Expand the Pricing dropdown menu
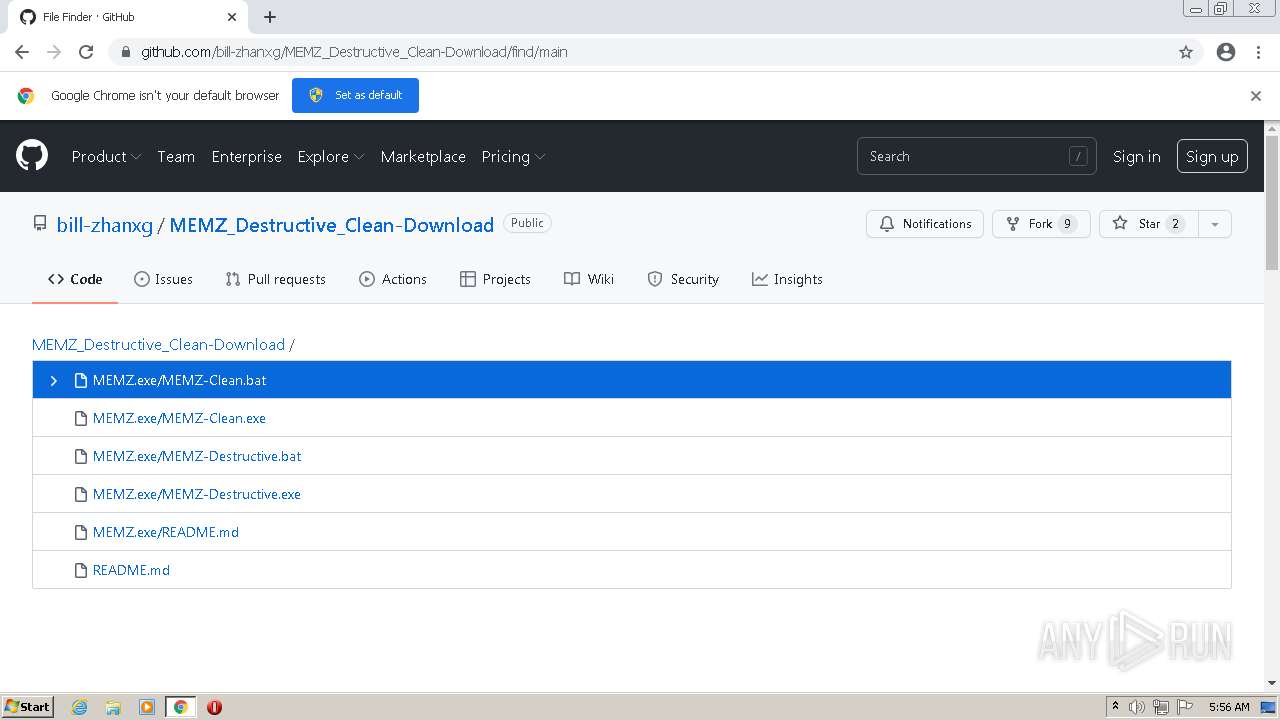The height and width of the screenshot is (720, 1280). coord(513,156)
